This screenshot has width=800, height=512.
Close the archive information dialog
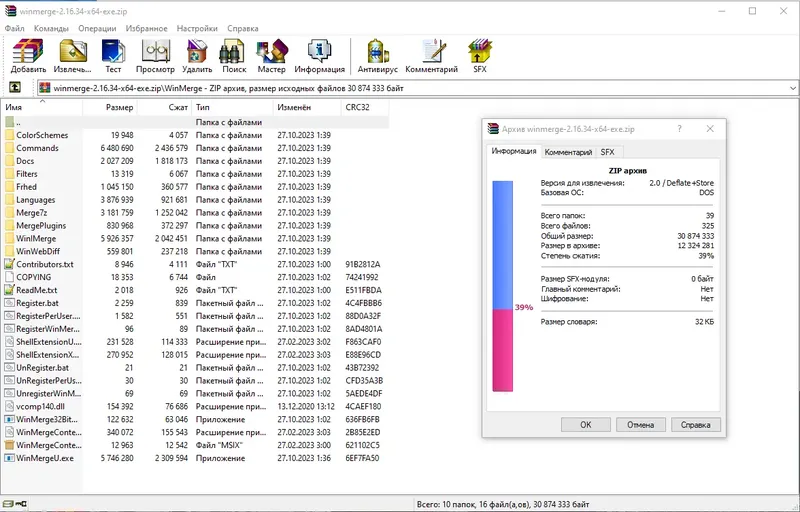710,129
